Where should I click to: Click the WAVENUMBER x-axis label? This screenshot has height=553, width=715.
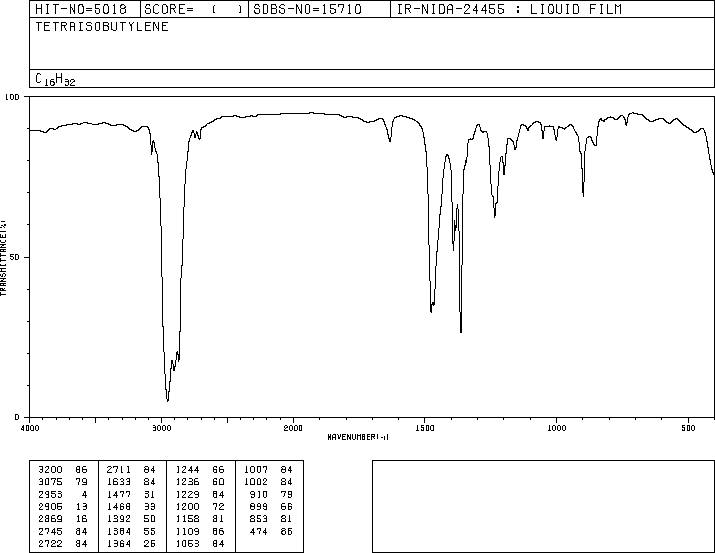[358, 437]
